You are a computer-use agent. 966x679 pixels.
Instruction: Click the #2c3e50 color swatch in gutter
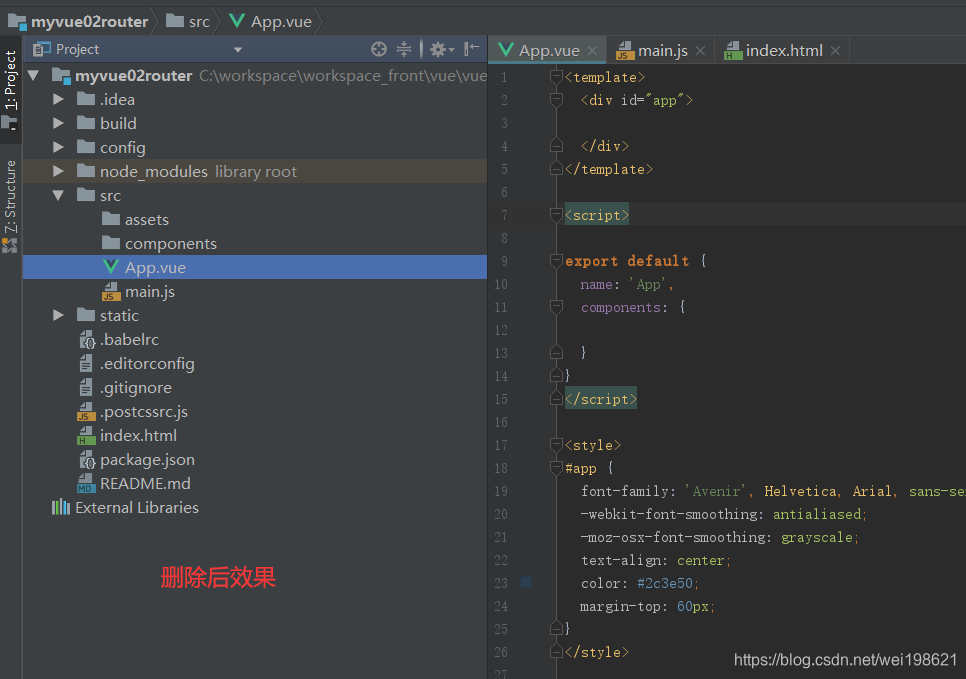[x=526, y=582]
